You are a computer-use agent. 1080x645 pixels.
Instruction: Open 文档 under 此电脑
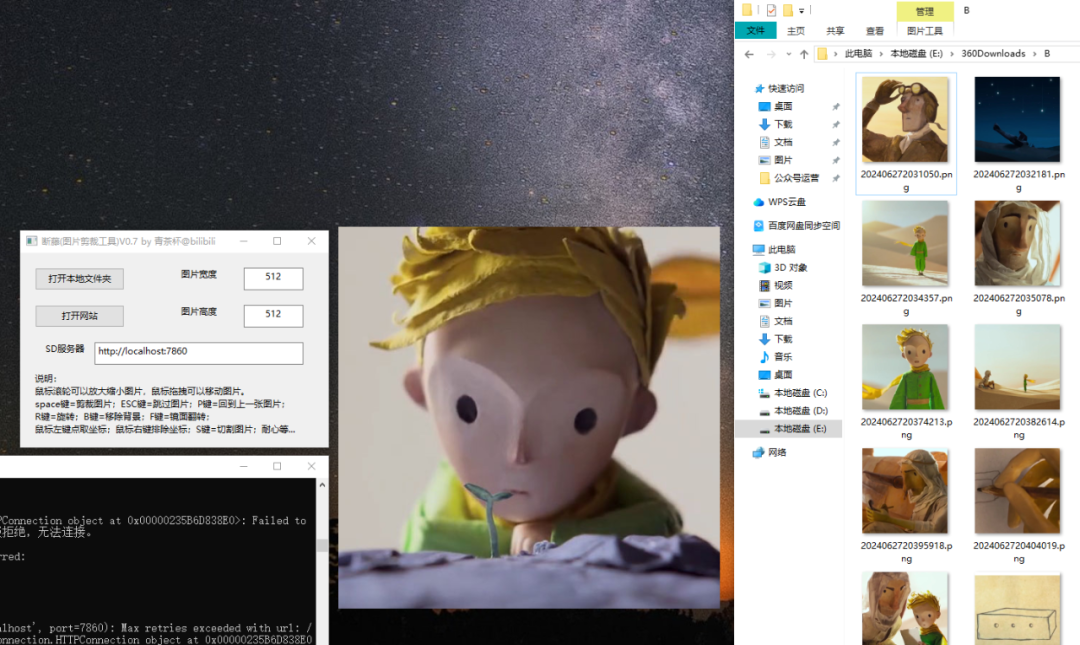tap(783, 322)
